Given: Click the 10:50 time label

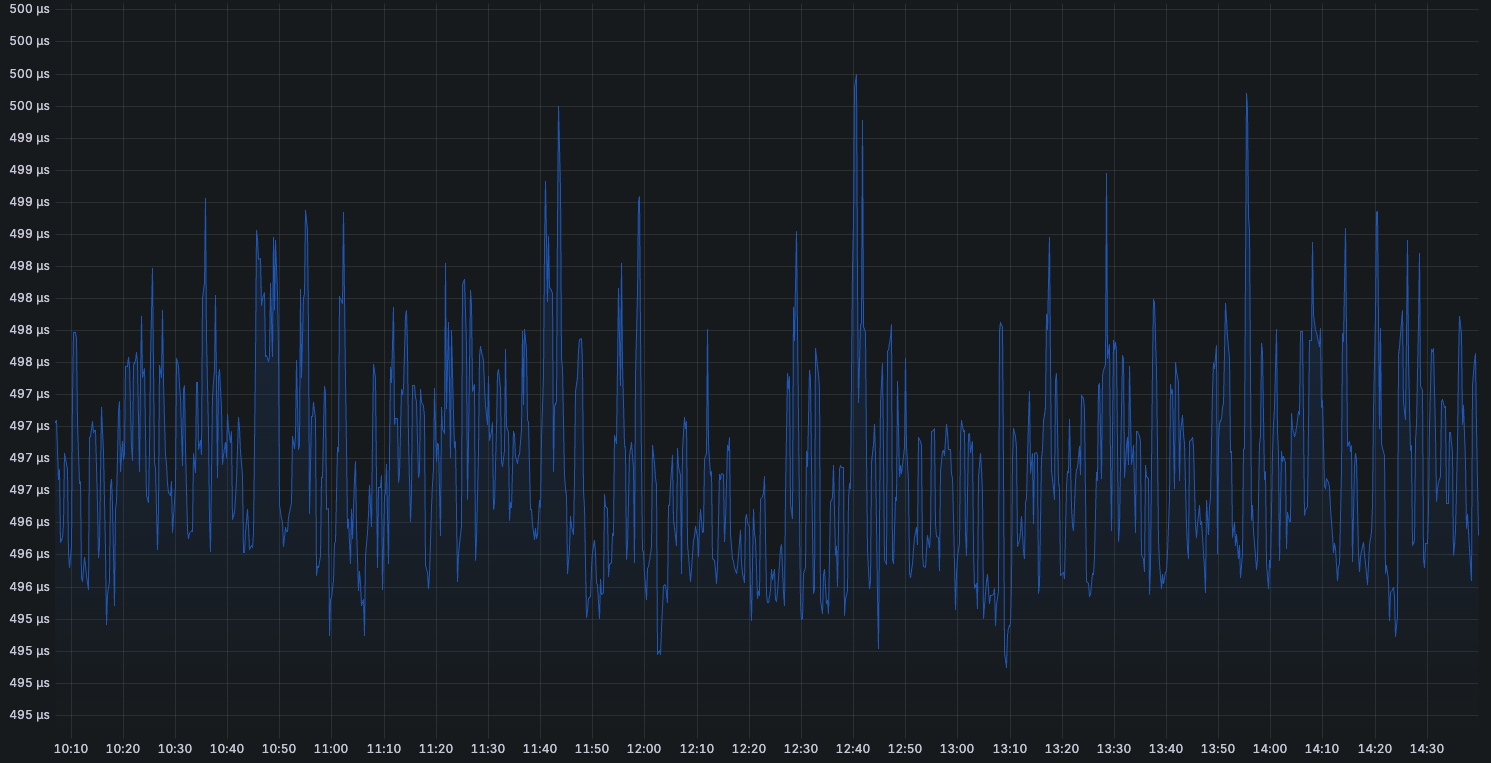Looking at the screenshot, I should coord(279,749).
